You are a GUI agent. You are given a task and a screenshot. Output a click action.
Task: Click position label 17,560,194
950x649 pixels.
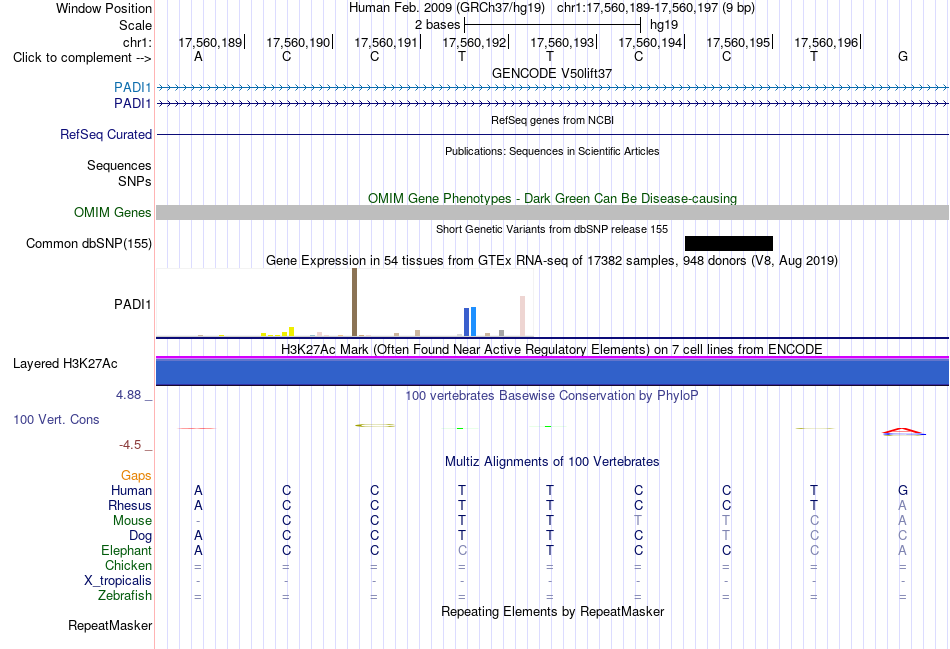point(651,42)
